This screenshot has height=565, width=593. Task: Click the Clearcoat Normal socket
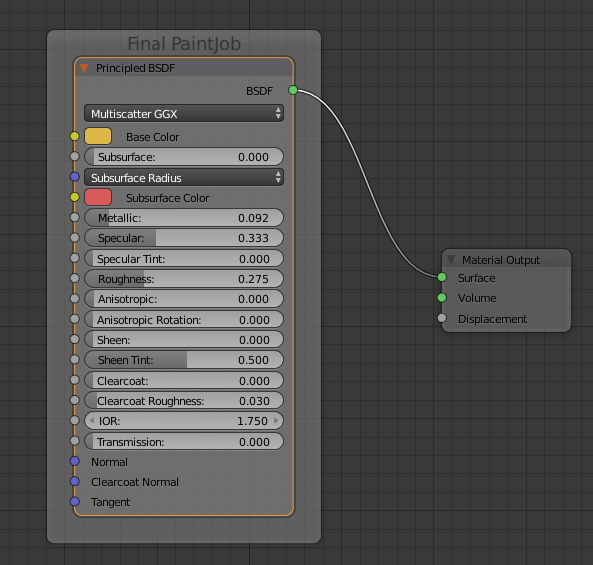75,481
